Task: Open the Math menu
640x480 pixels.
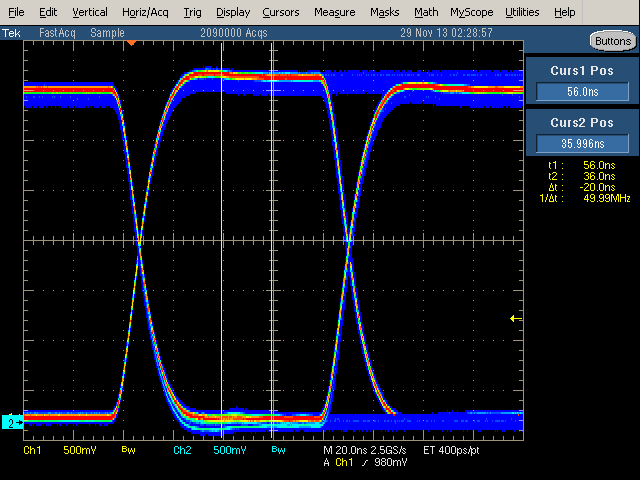Action: pos(426,12)
